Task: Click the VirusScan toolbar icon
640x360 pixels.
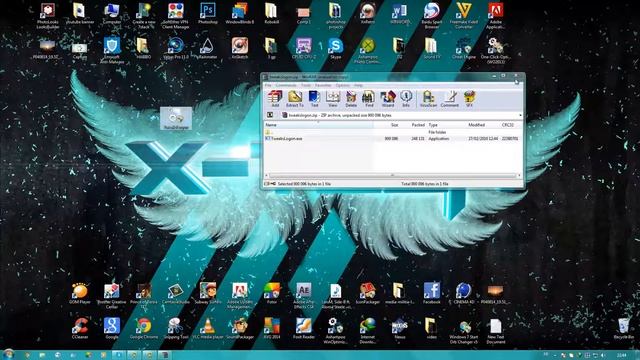Action: point(428,99)
